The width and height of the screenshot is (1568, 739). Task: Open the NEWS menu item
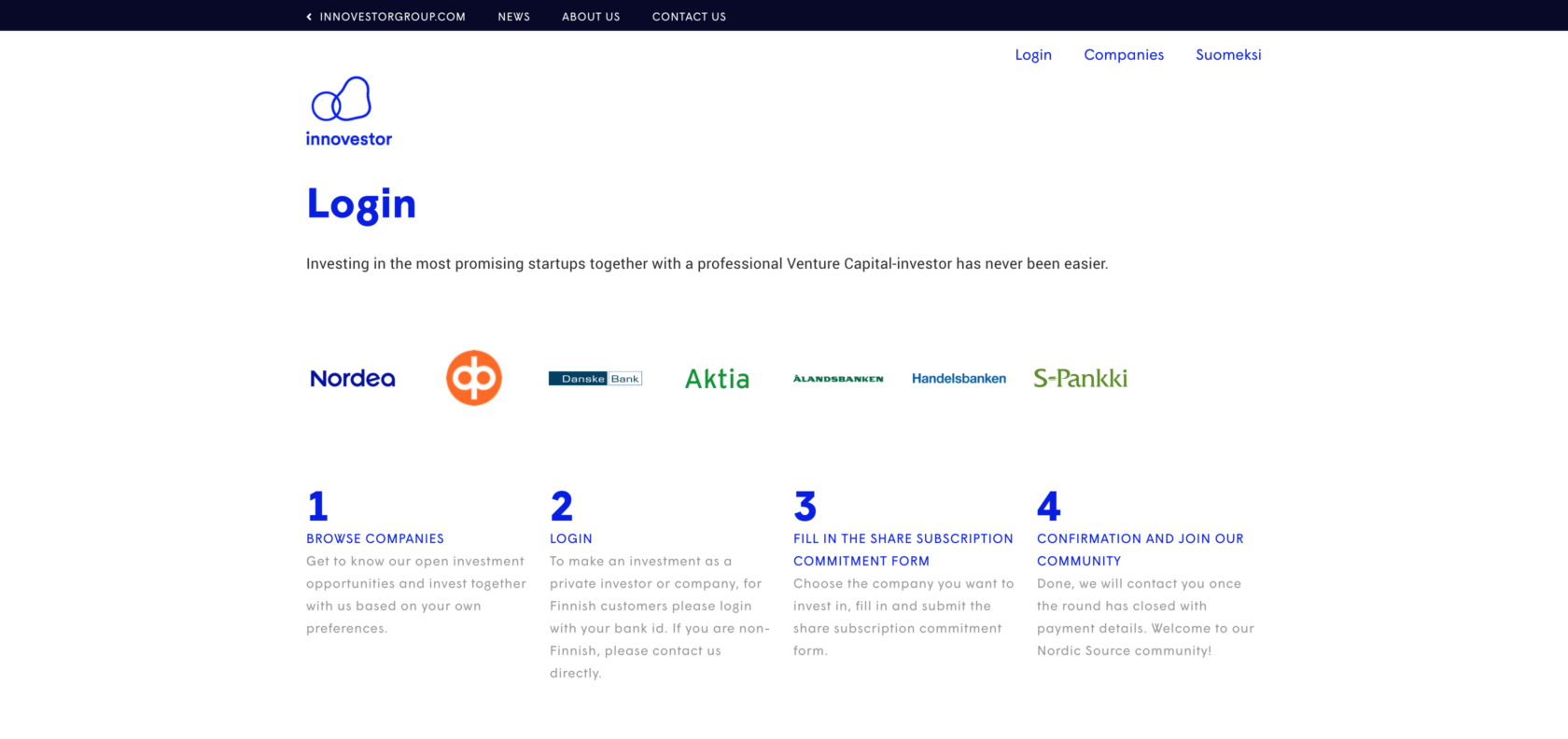click(514, 16)
